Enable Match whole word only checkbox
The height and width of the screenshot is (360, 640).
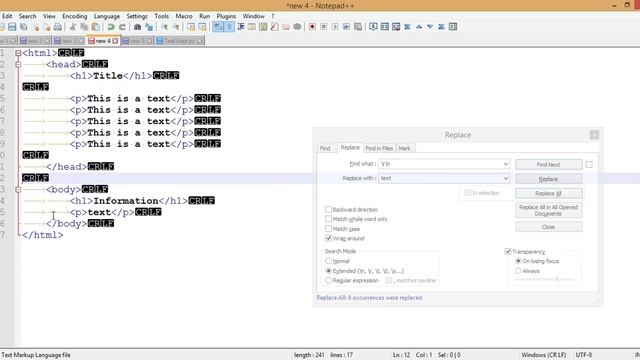click(x=328, y=219)
